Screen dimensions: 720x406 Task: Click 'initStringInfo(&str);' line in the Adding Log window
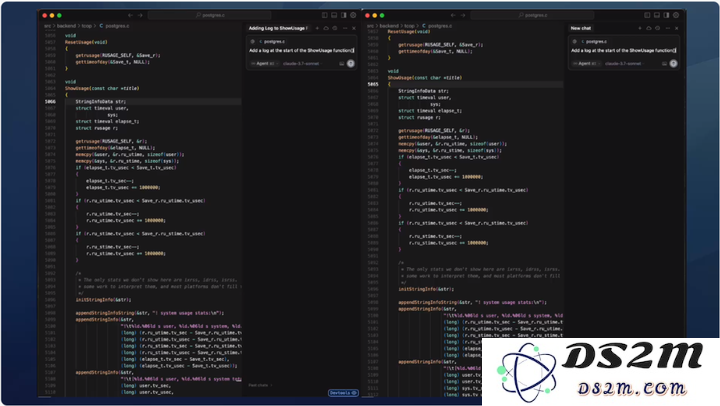pyautogui.click(x=103, y=299)
